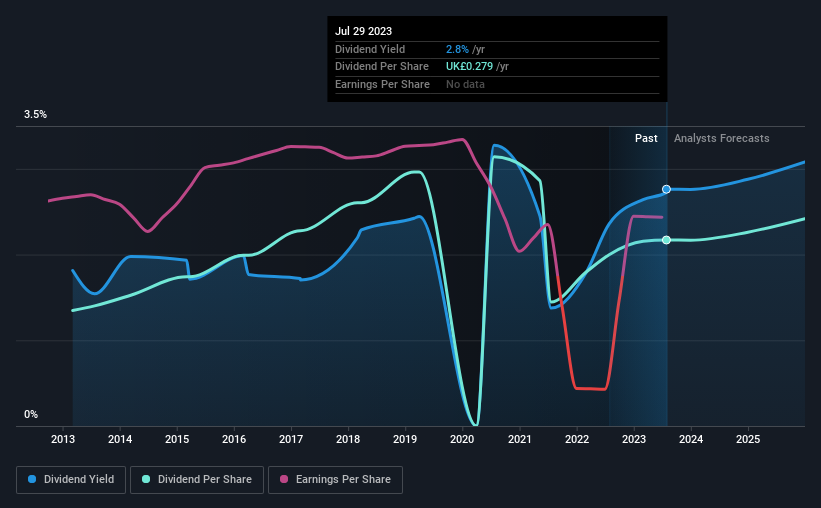Click the 3.5% y-axis label

35,114
